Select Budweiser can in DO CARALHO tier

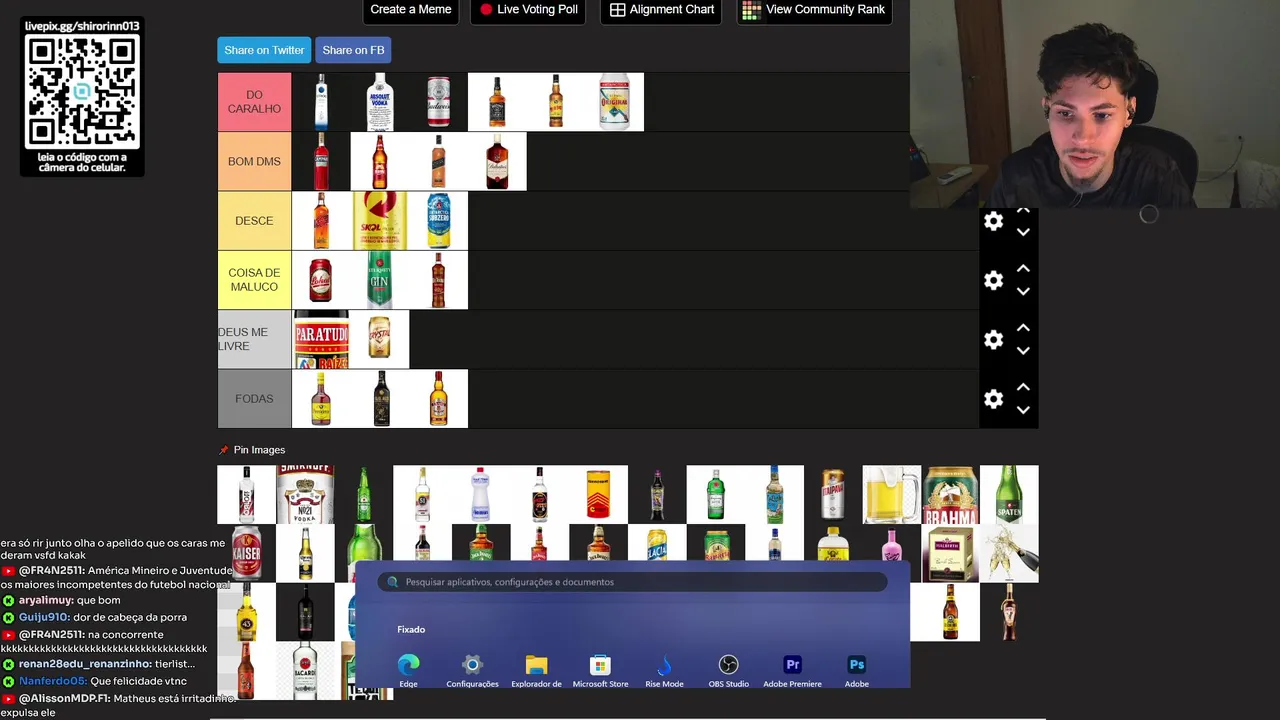point(438,102)
